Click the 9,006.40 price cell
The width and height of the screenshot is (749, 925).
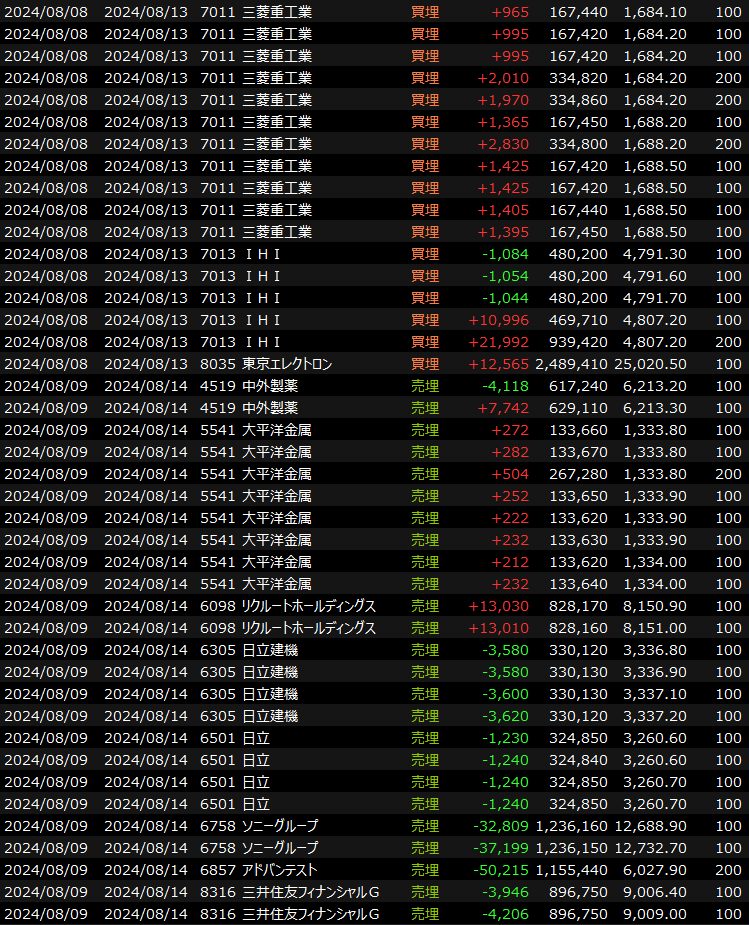tap(655, 892)
